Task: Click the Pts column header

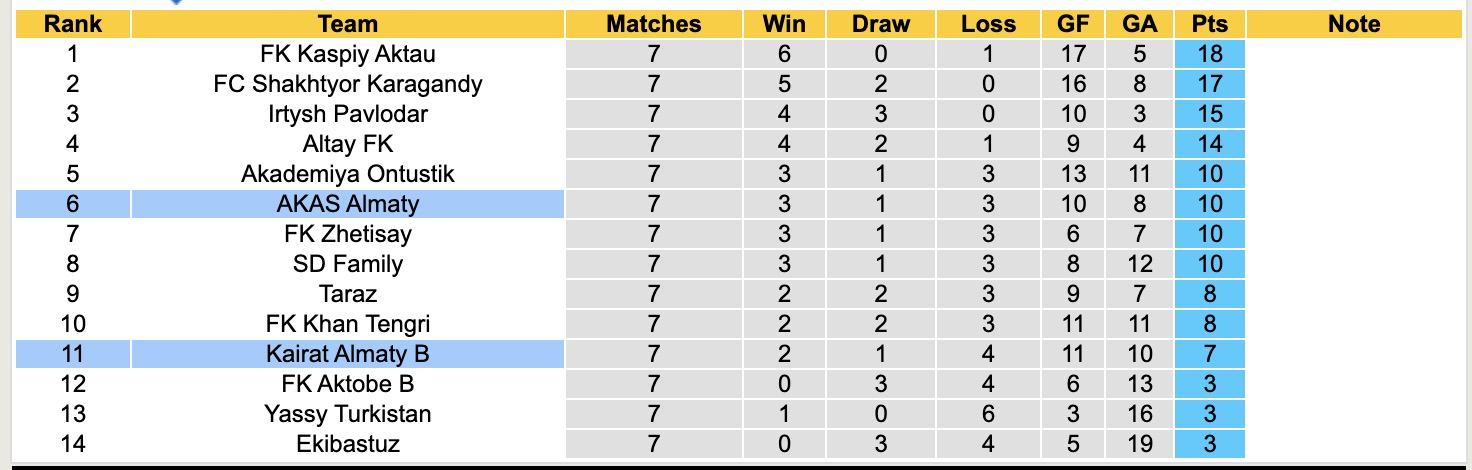Action: pos(1210,24)
